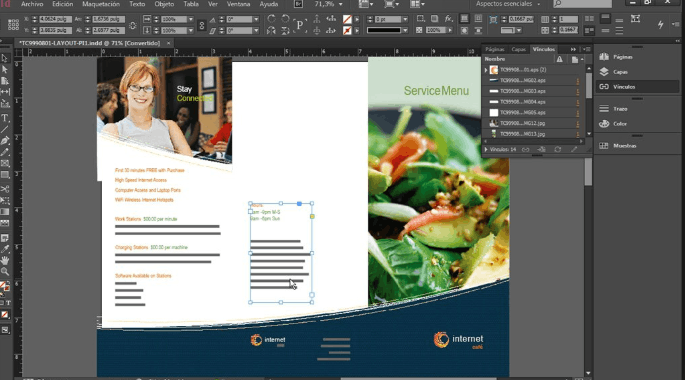Open the Capas panel button in dock
Image resolution: width=685 pixels, height=380 pixels.
tap(613, 72)
